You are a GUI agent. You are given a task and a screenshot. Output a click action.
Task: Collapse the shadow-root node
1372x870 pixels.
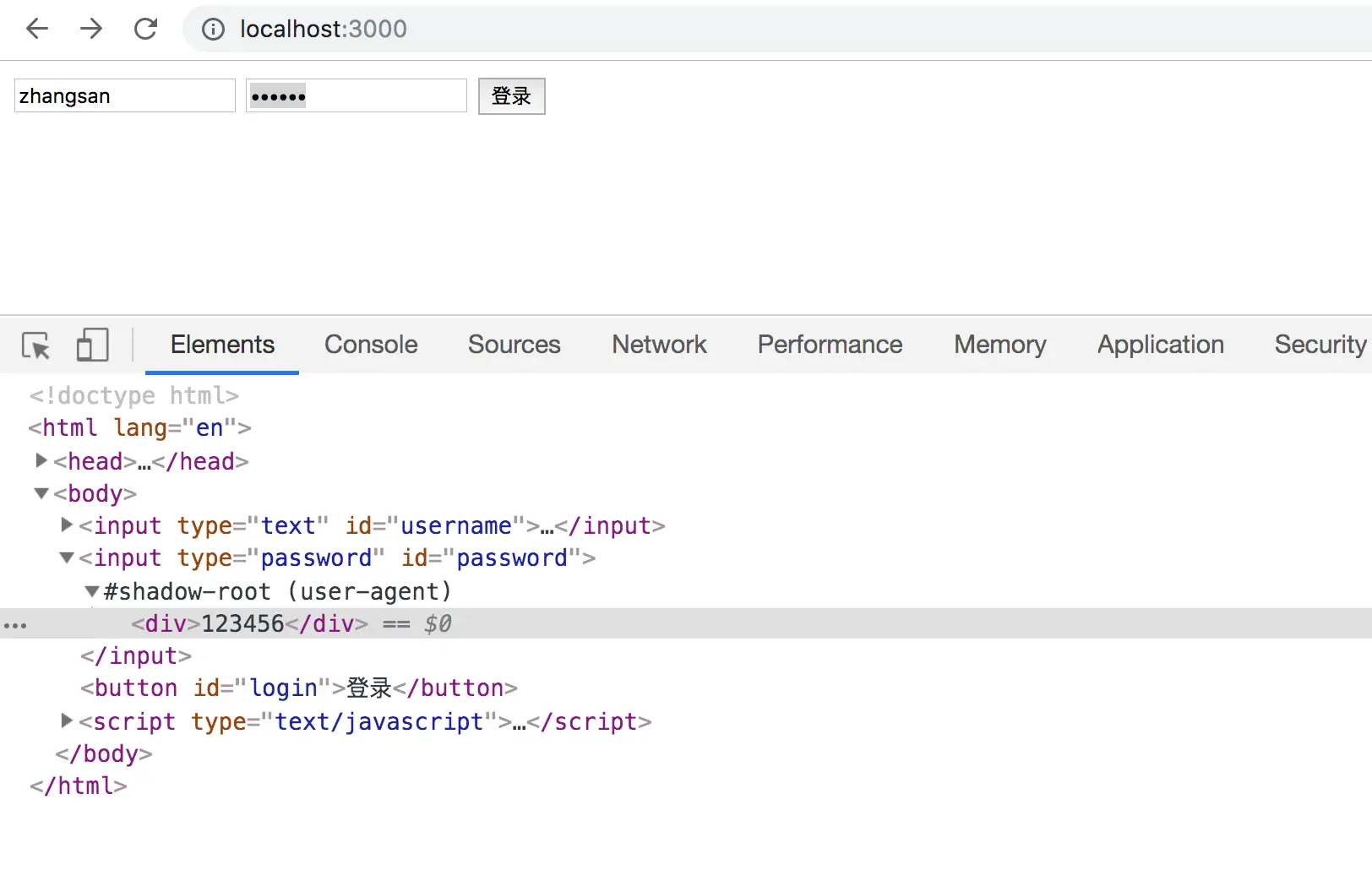click(x=92, y=591)
